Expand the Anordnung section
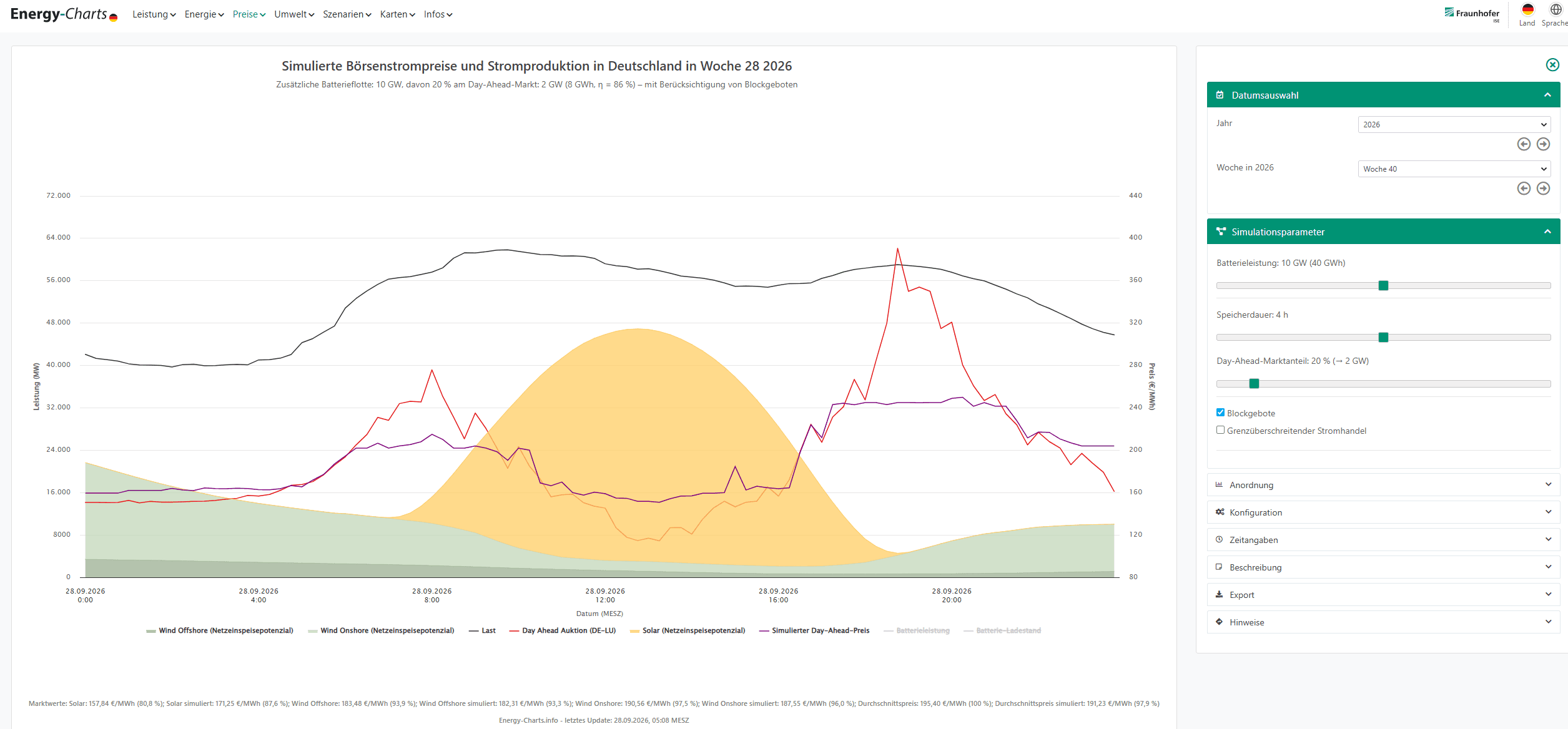The width and height of the screenshot is (1568, 729). (1383, 484)
